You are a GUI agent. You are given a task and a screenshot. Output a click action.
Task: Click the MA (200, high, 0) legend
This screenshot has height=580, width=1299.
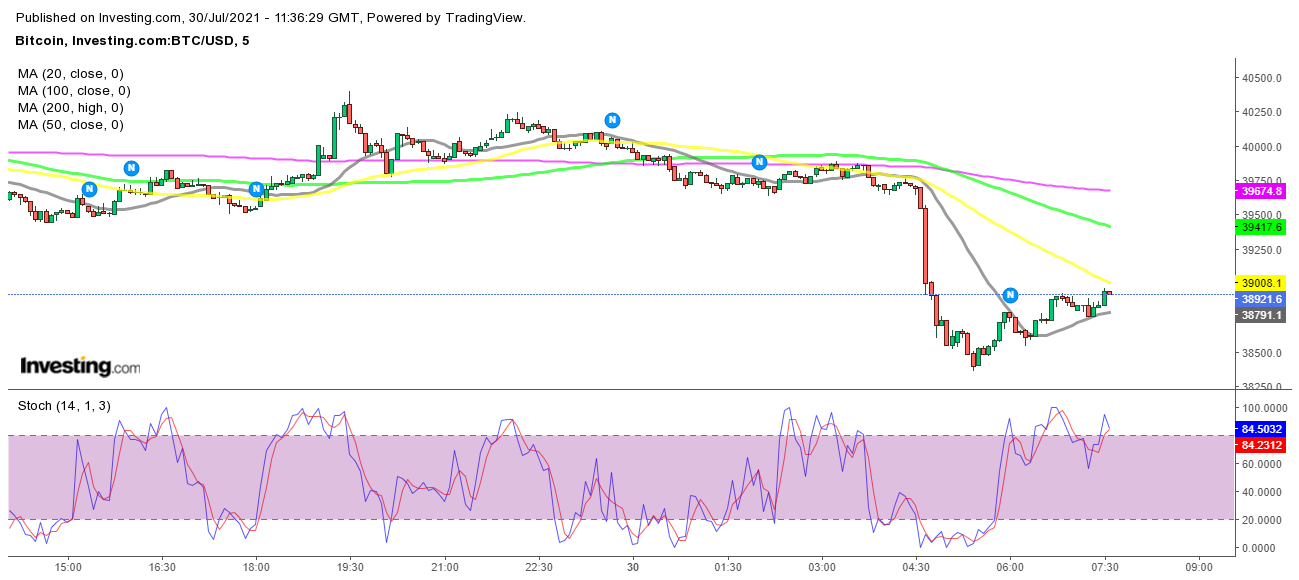(x=70, y=108)
